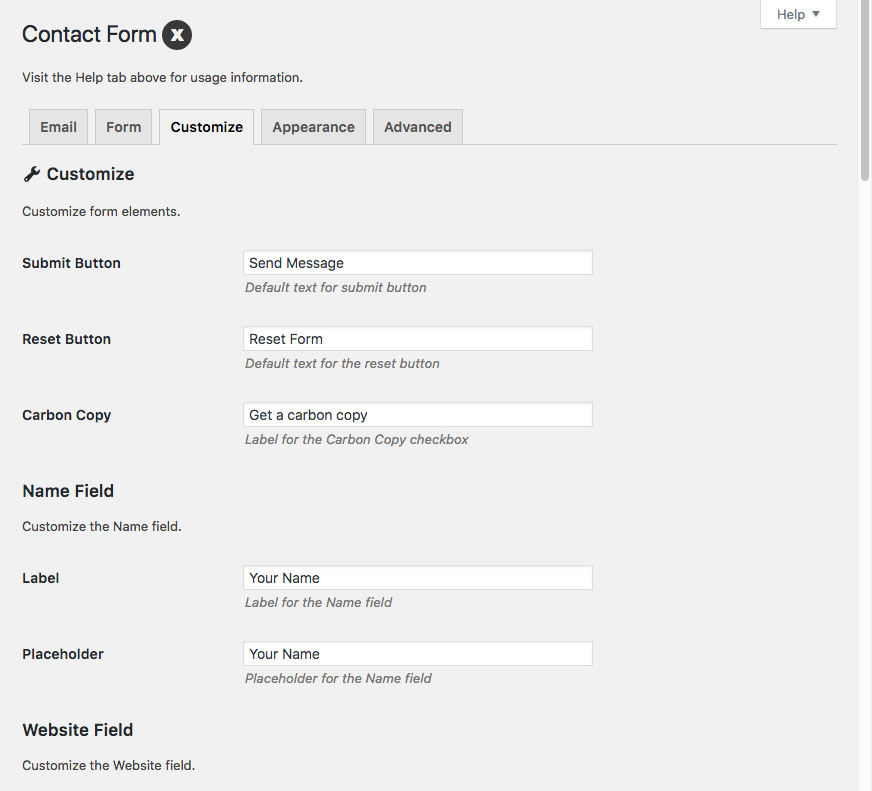Click the Contact Form X logo icon
The width and height of the screenshot is (872, 791).
point(177,35)
